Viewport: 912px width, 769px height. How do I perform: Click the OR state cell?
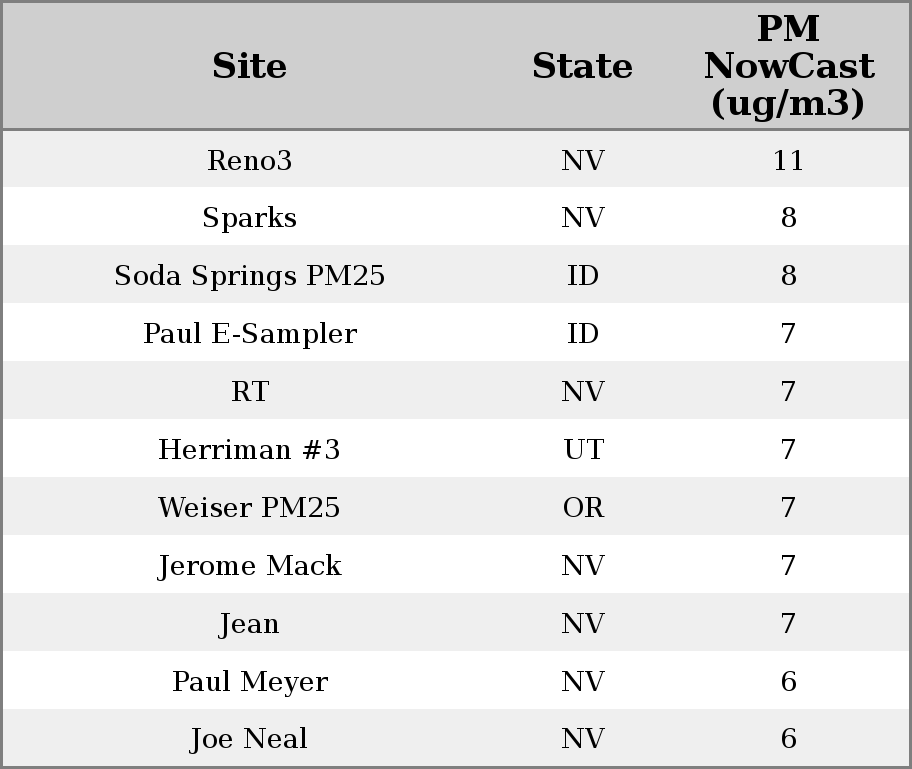[x=583, y=508]
